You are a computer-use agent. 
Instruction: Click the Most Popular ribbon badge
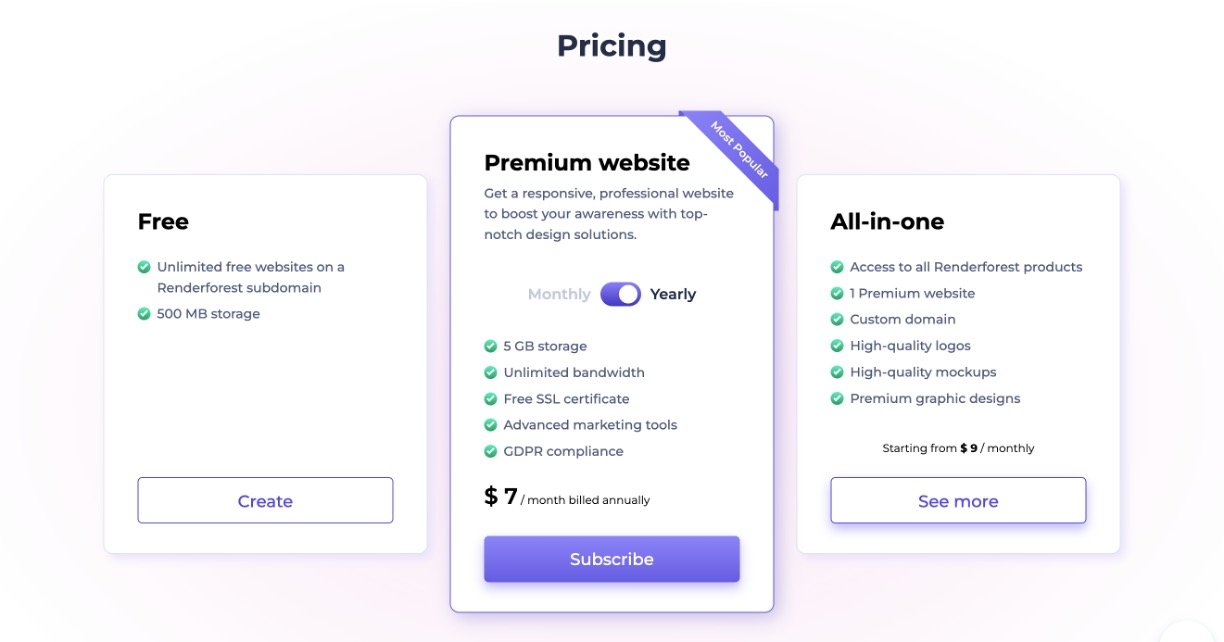point(738,150)
